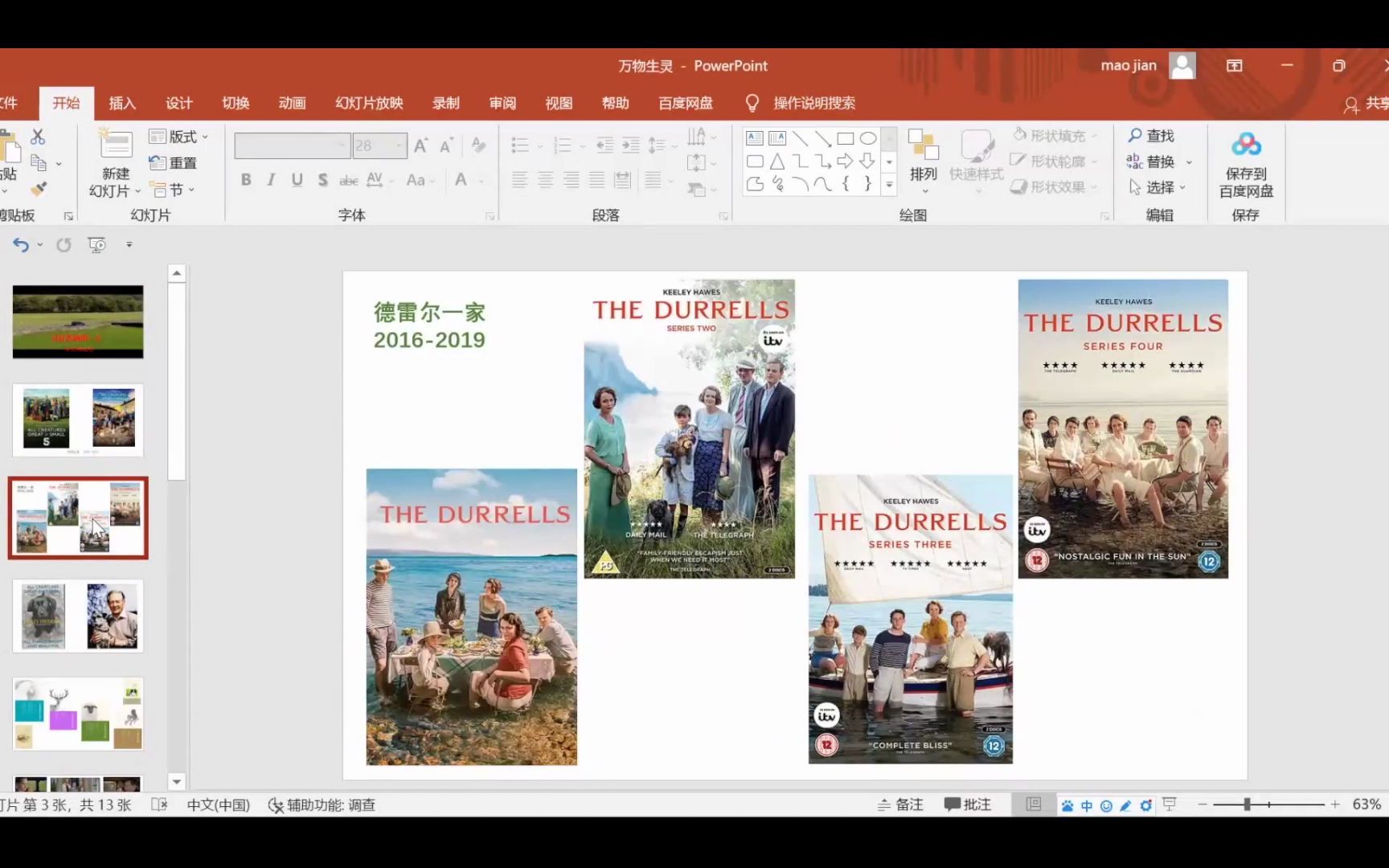Screen dimensions: 1389x868
Task: Toggle align text right
Action: 572,180
